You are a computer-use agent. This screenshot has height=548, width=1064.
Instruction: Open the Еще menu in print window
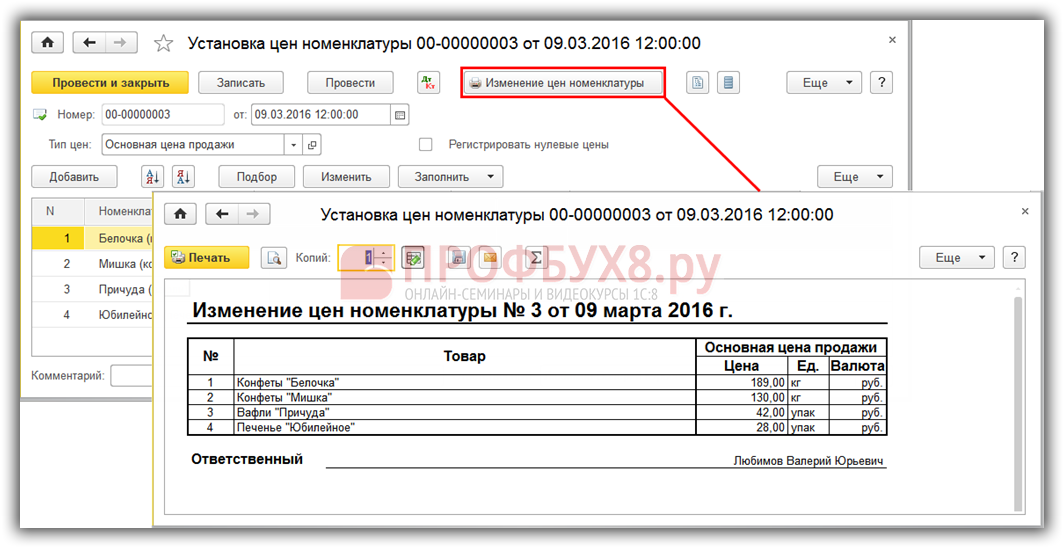[x=957, y=258]
